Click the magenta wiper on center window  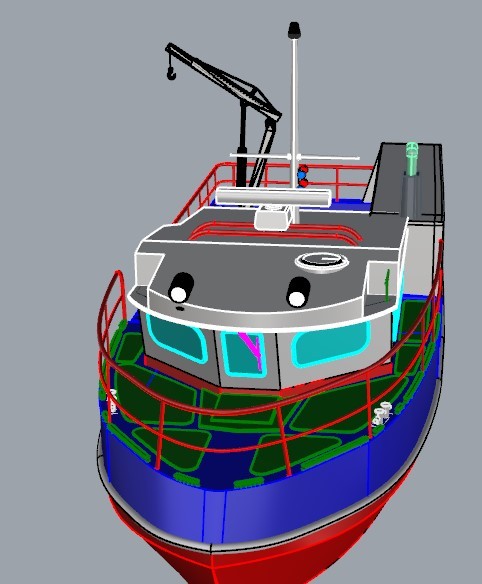(x=252, y=349)
